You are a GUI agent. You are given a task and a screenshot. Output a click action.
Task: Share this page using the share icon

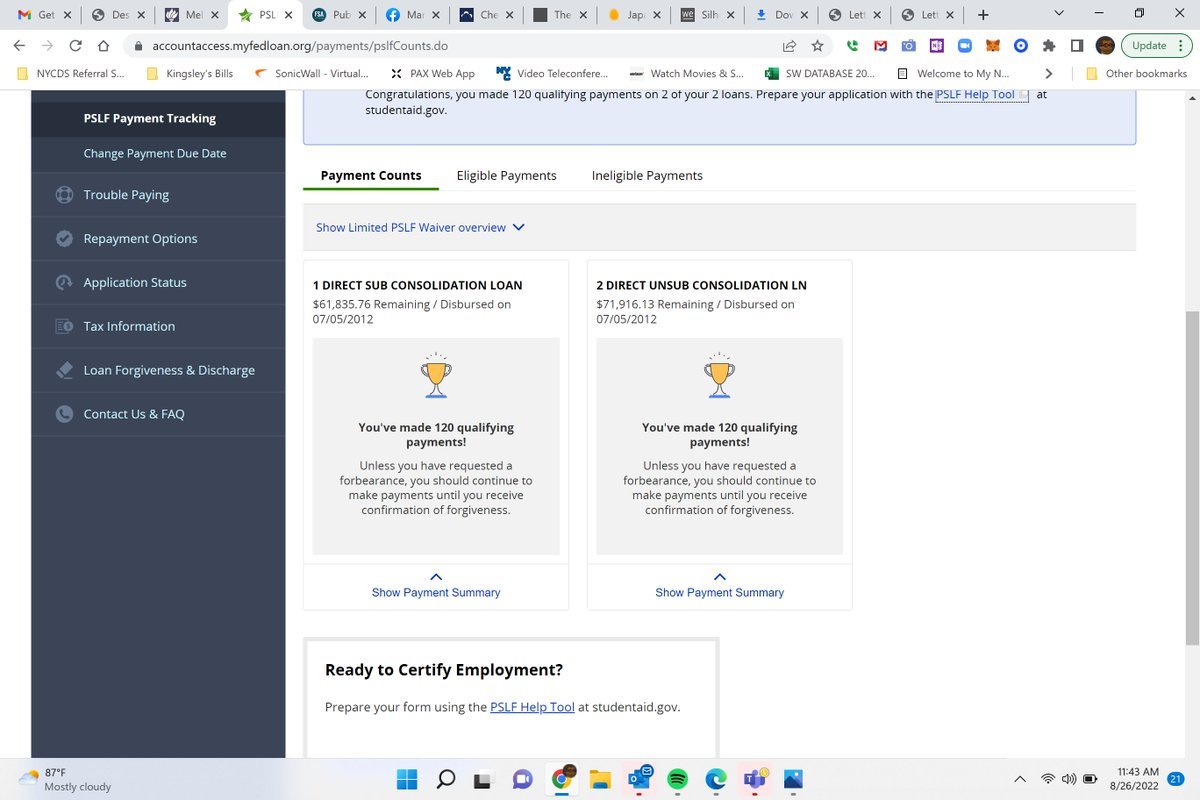point(789,46)
